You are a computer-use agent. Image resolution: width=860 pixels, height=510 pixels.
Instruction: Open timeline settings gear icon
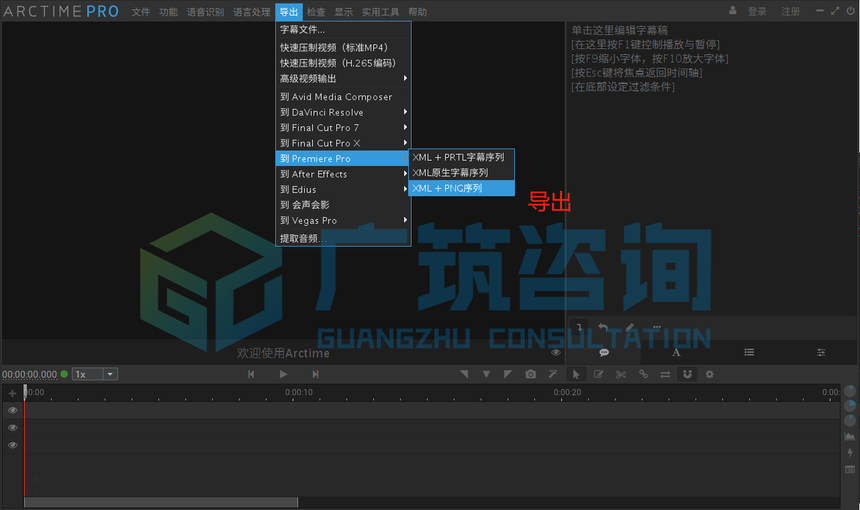click(x=710, y=375)
